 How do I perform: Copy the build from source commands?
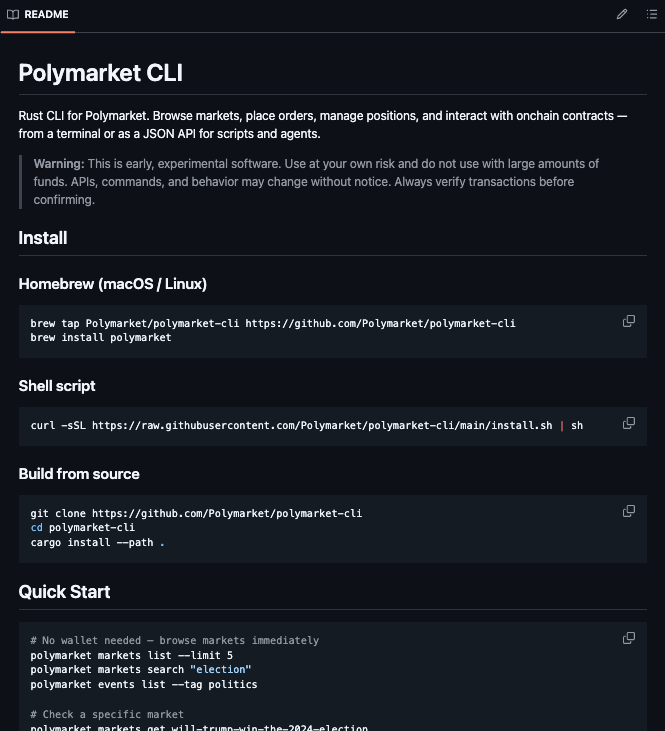coord(629,511)
